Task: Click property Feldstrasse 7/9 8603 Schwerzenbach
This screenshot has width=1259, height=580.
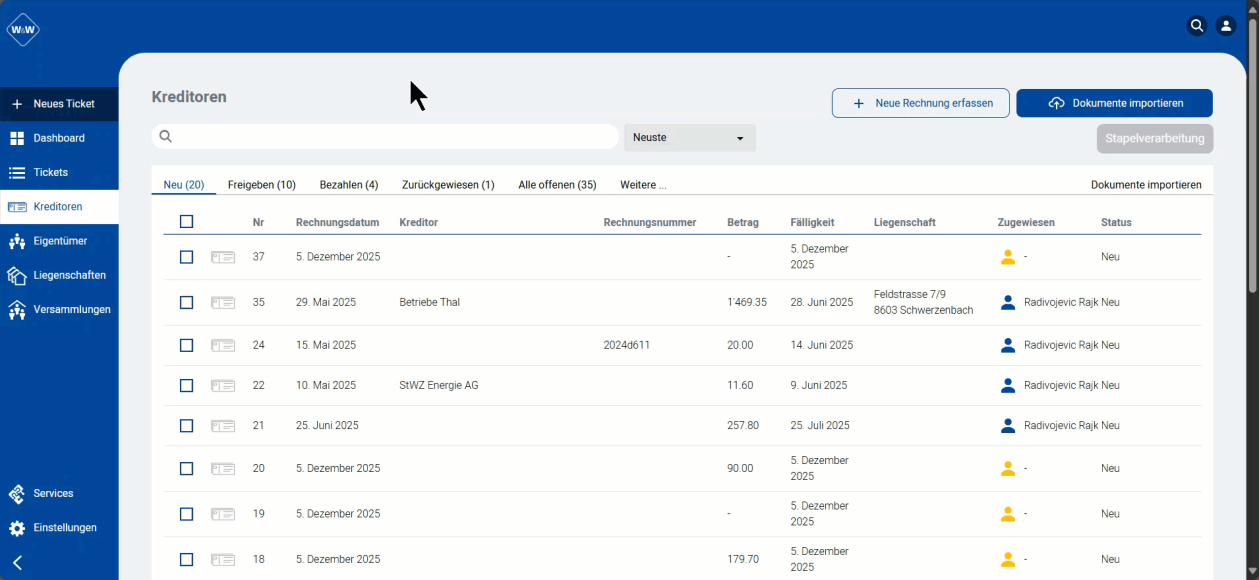Action: click(x=924, y=302)
